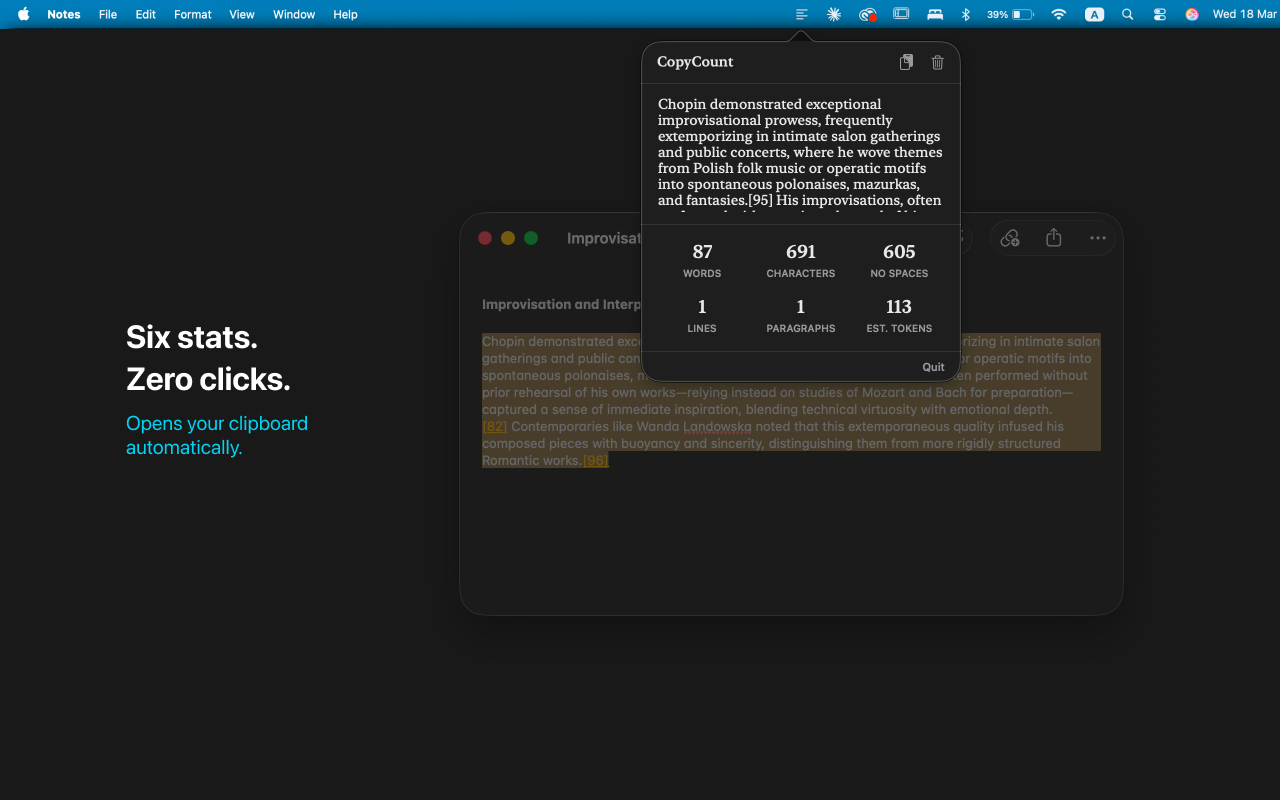Share the note from Notes toolbar
This screenshot has height=800, width=1280.
pyautogui.click(x=1053, y=238)
